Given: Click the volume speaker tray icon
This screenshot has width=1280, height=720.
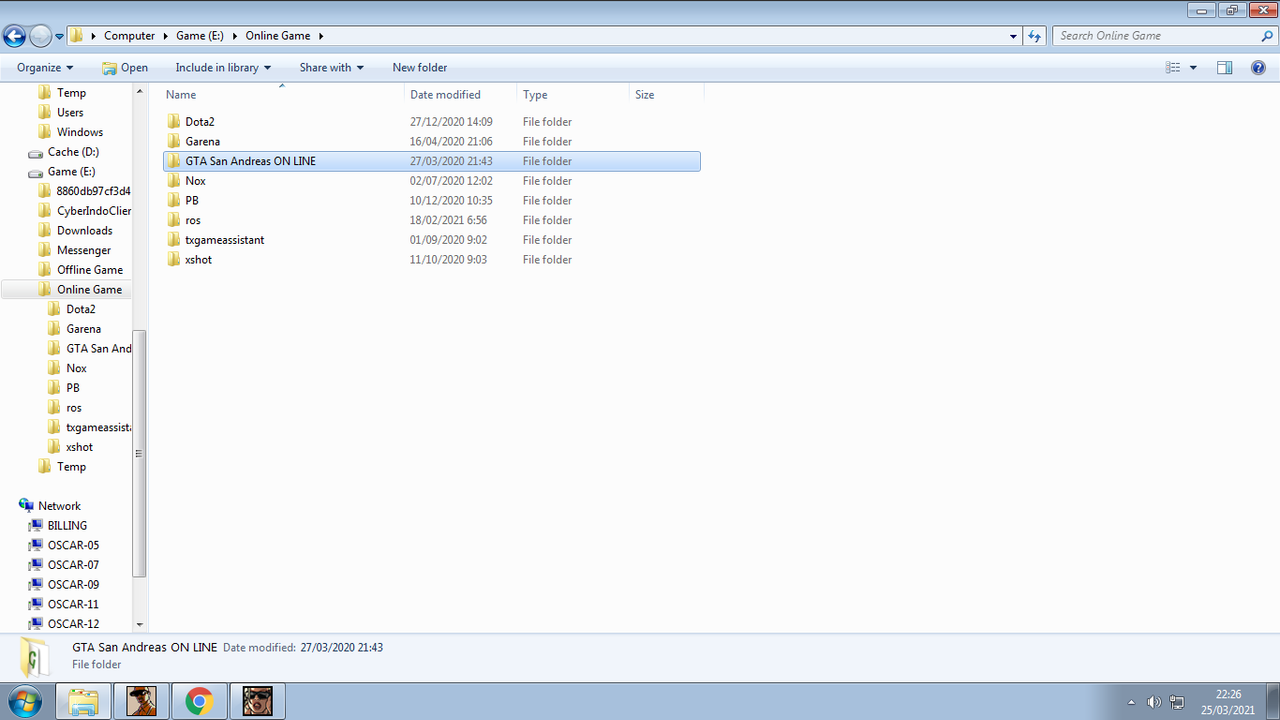Looking at the screenshot, I should (1154, 702).
